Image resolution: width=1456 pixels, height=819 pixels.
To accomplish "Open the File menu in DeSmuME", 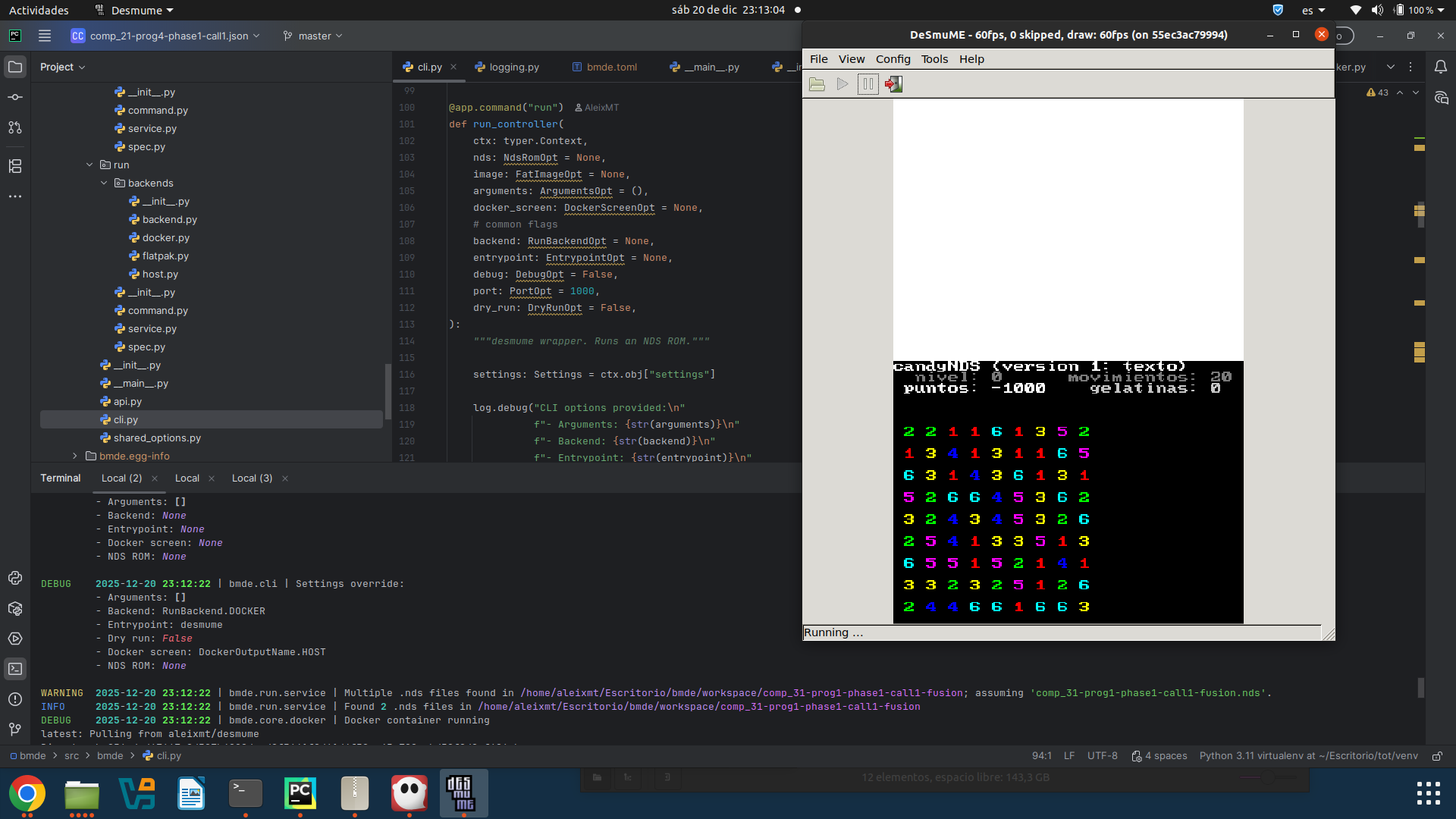I will [x=819, y=59].
